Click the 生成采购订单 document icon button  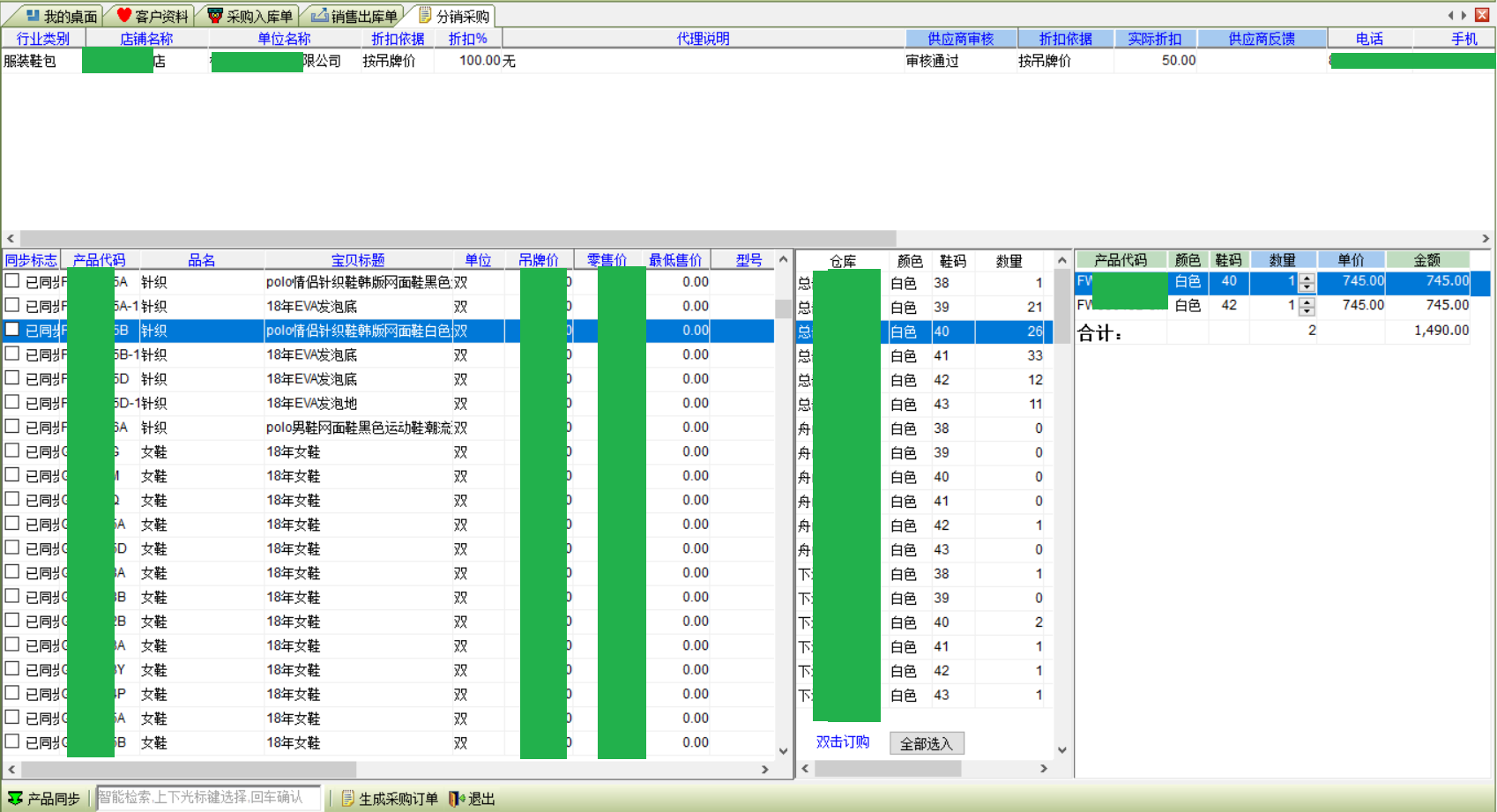(347, 798)
